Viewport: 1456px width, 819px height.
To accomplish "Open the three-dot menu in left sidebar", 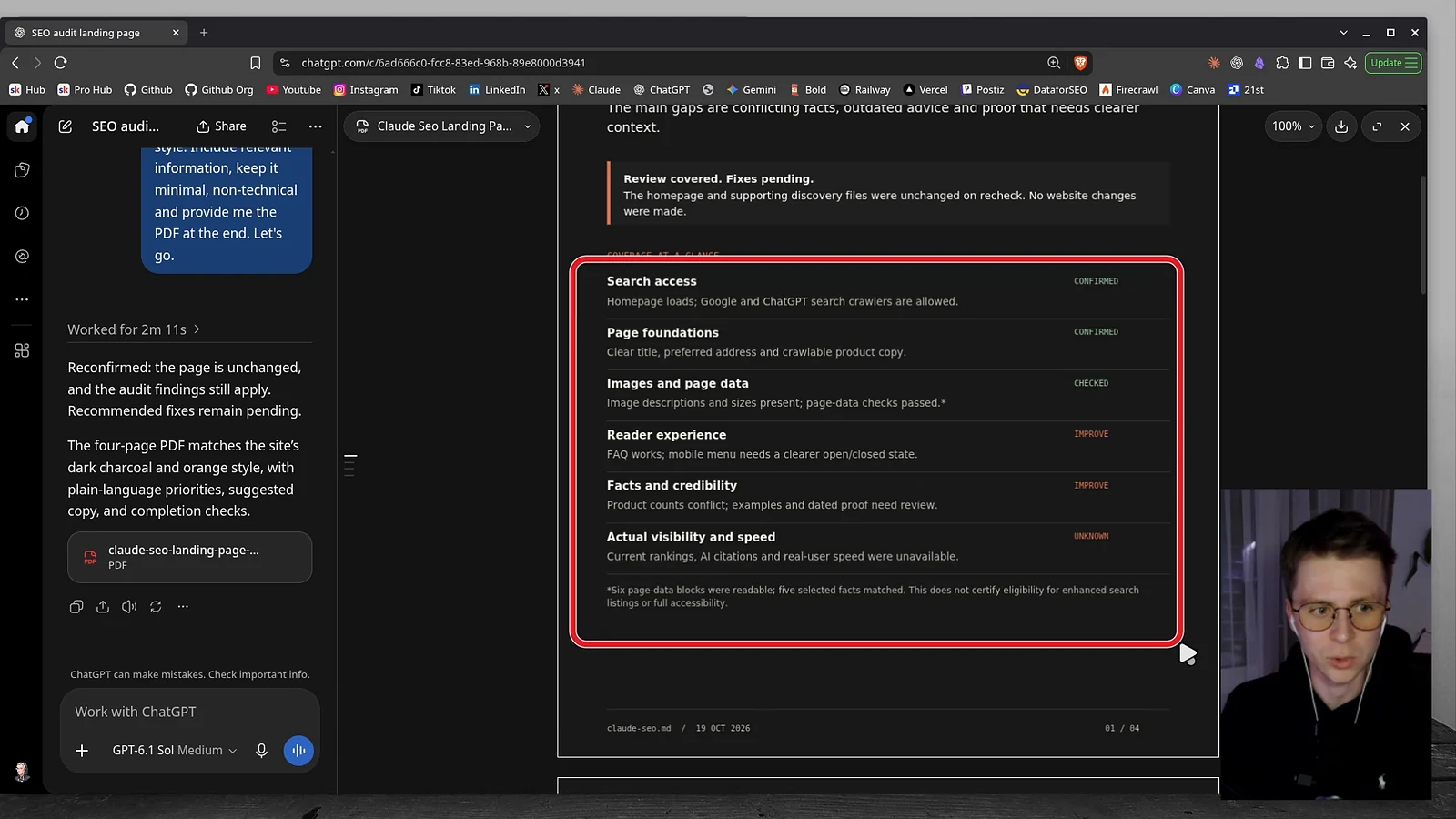I will point(22,299).
